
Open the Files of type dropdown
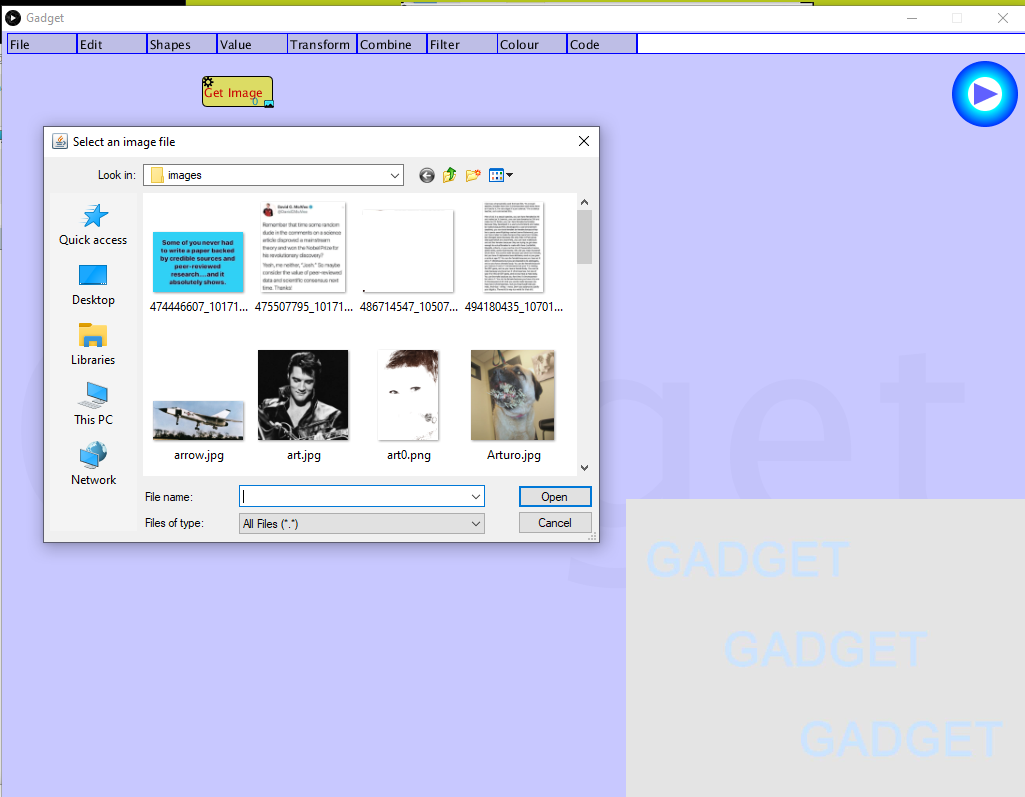475,523
